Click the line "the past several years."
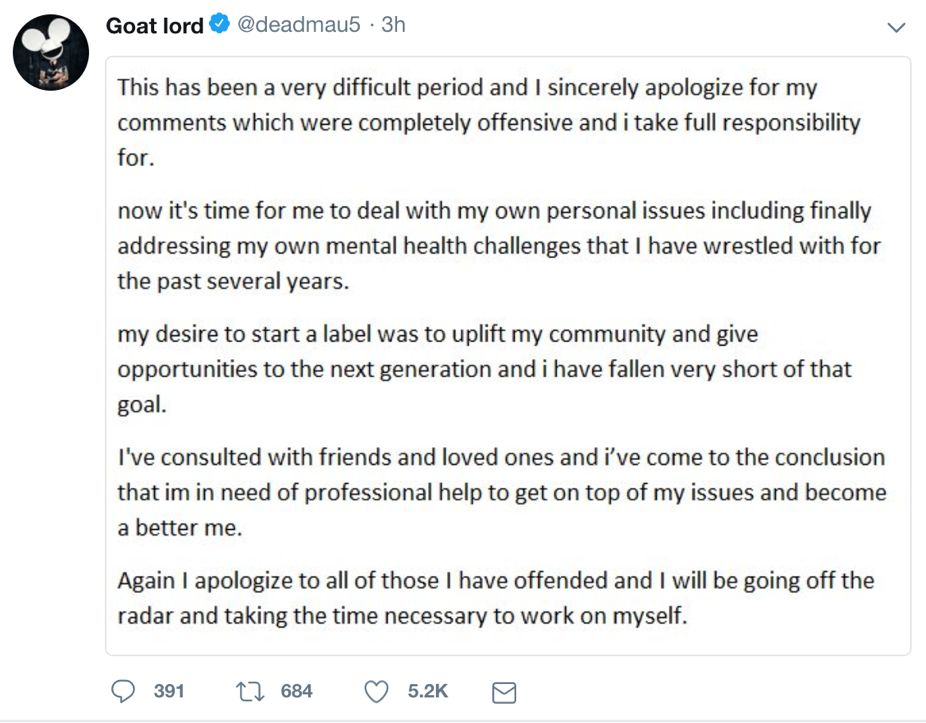926x723 pixels. pos(234,281)
